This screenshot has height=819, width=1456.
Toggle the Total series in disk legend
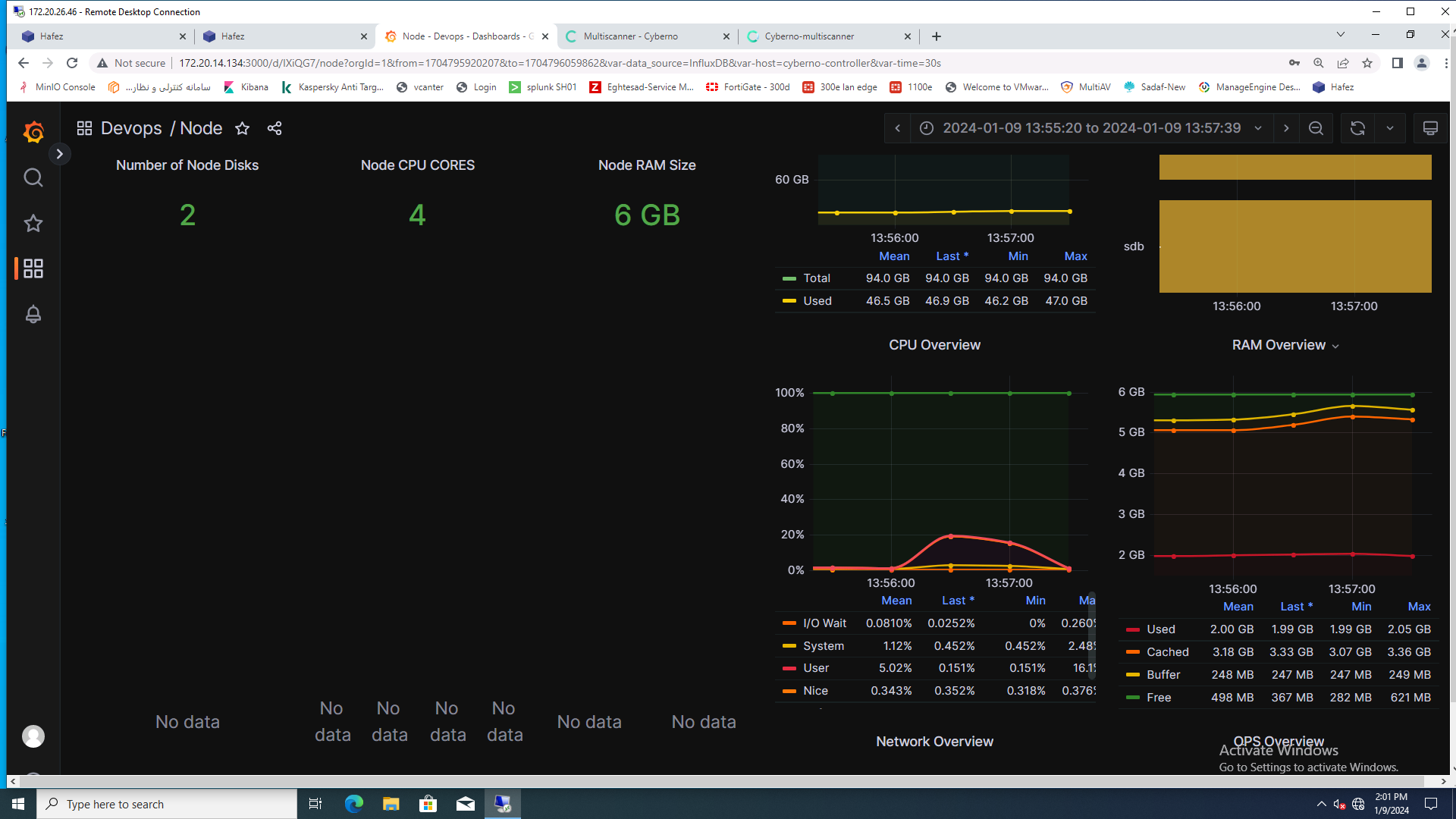tap(817, 278)
